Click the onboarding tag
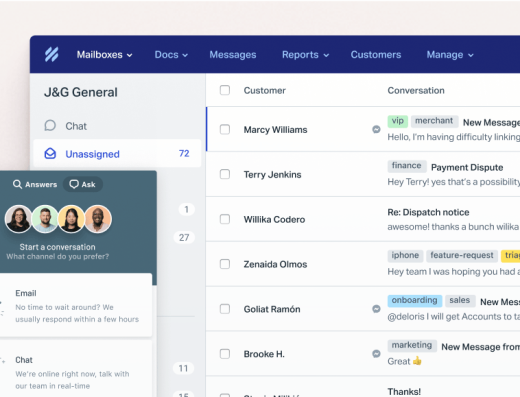The width and height of the screenshot is (520, 397). 415,301
